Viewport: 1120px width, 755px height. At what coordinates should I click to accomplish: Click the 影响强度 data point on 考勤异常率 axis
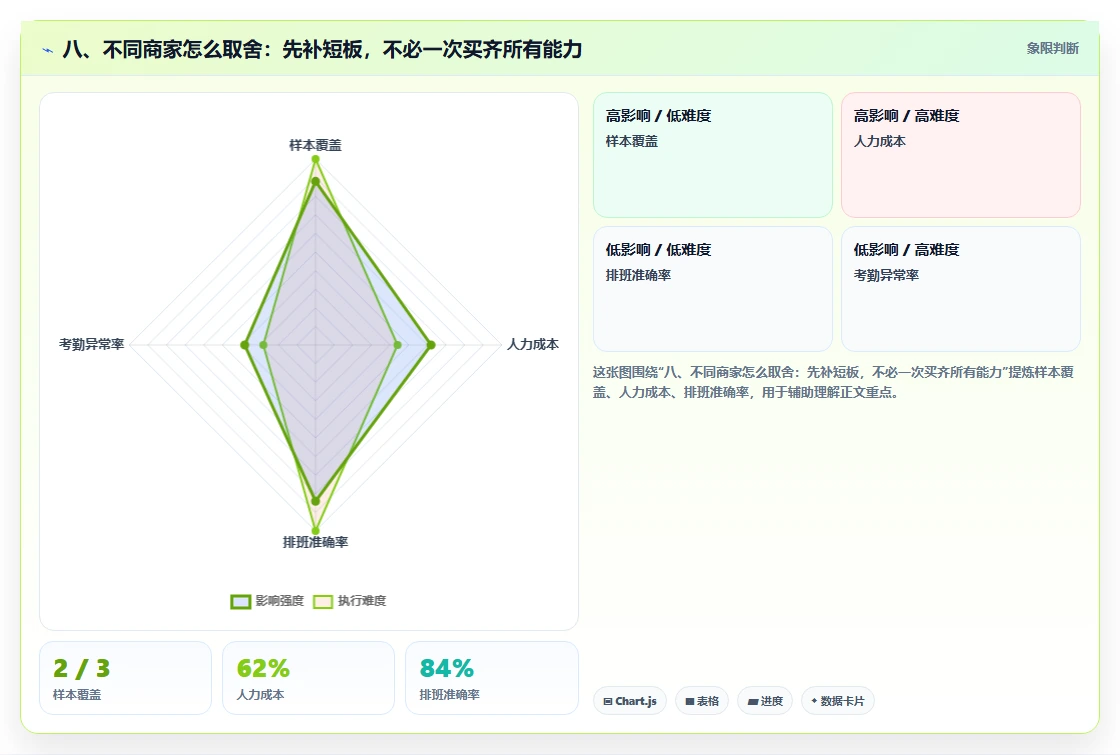click(245, 345)
